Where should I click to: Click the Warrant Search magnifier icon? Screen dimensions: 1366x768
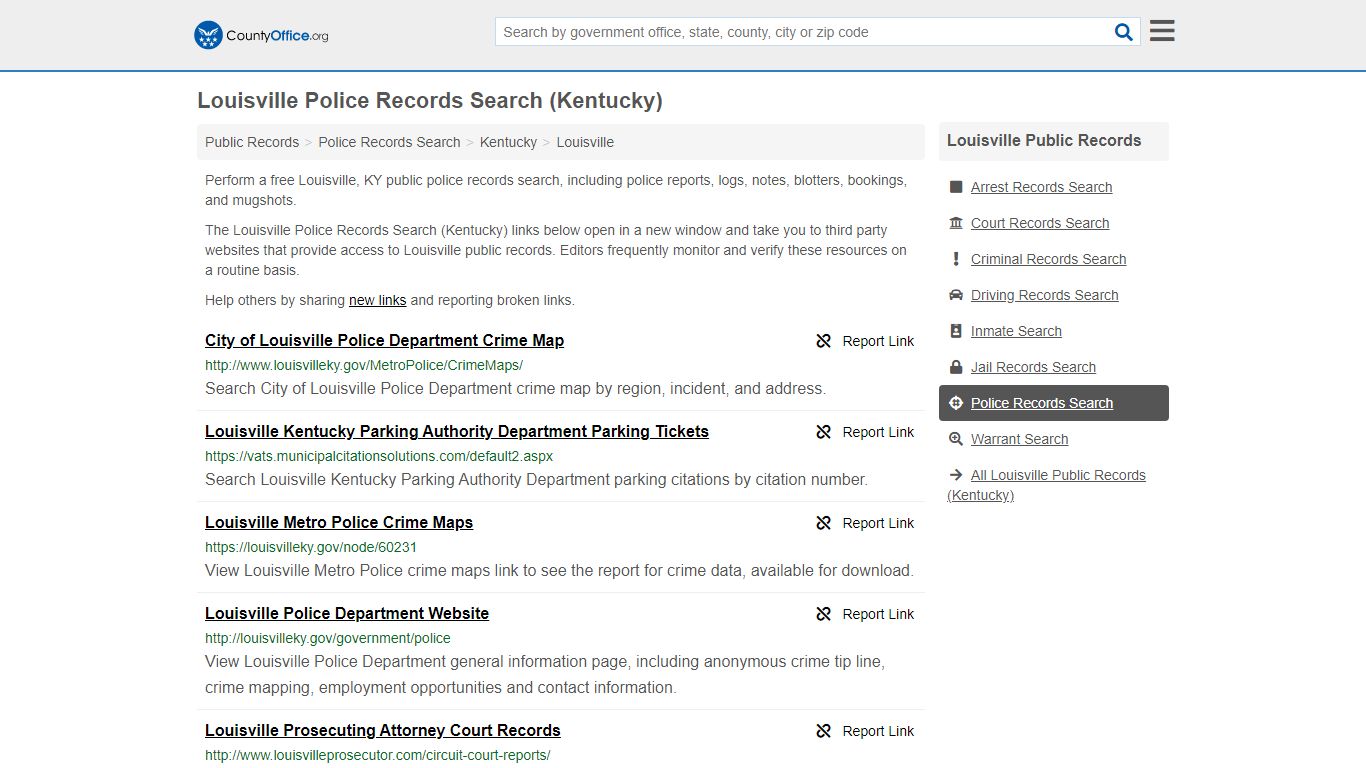click(956, 439)
